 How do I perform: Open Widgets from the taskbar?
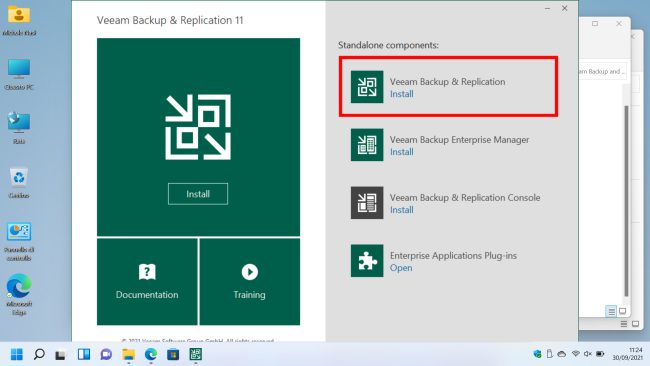tap(84, 354)
